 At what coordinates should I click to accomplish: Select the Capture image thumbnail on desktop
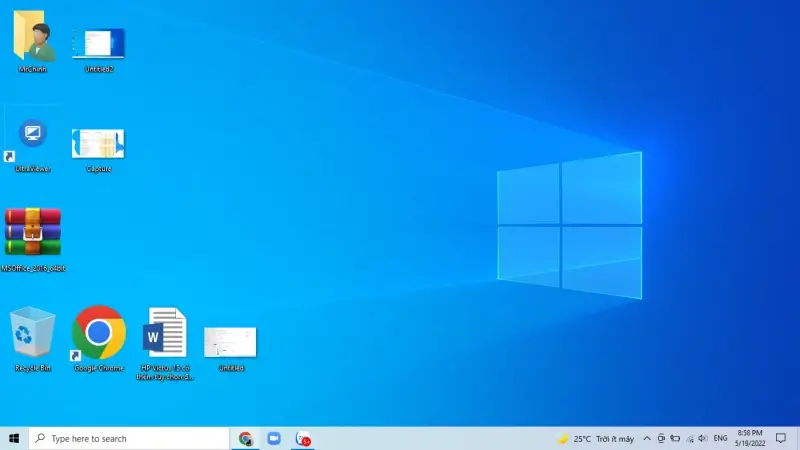(98, 144)
